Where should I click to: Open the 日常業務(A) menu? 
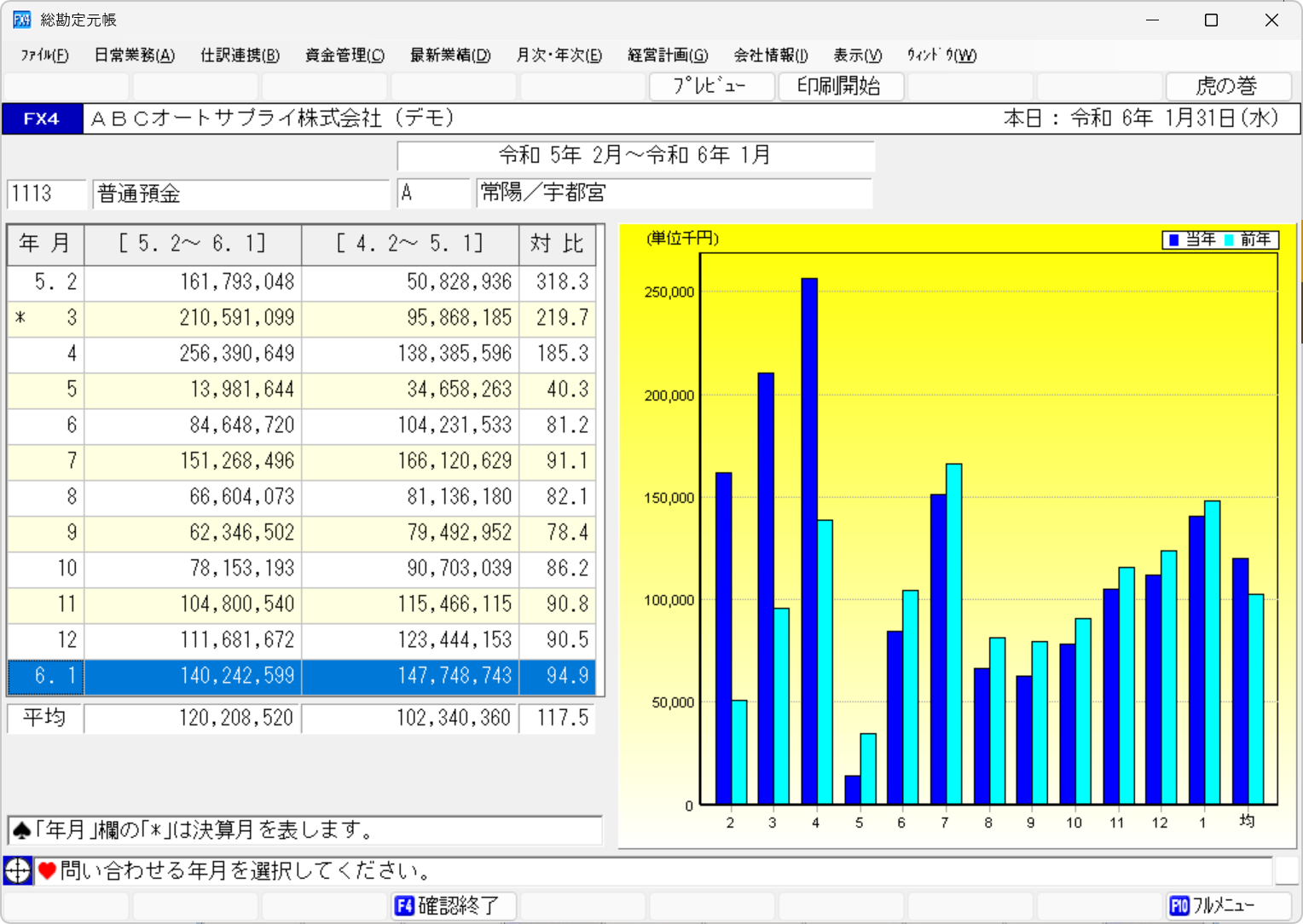134,55
